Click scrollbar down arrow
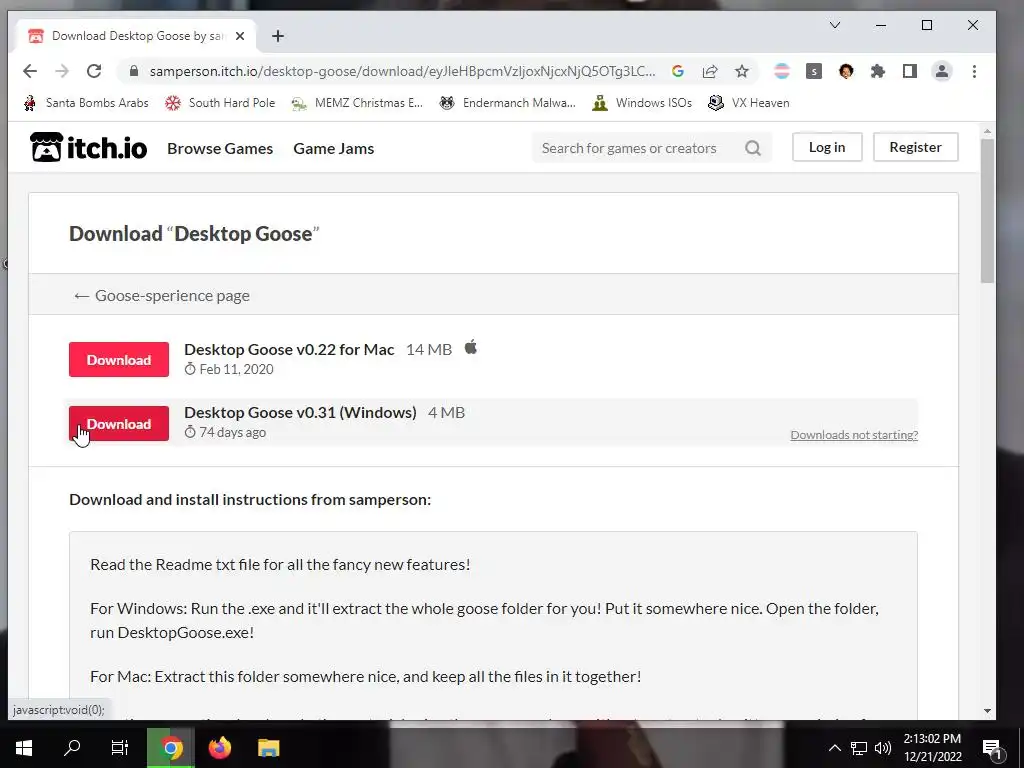The height and width of the screenshot is (768, 1024). tap(987, 711)
